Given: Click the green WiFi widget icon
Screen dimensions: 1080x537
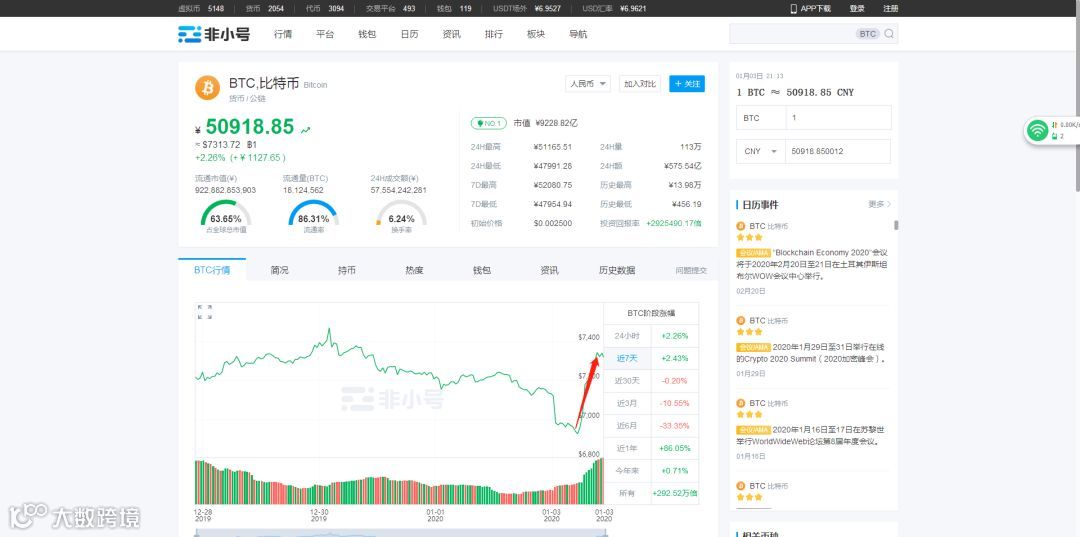Looking at the screenshot, I should pos(1037,130).
